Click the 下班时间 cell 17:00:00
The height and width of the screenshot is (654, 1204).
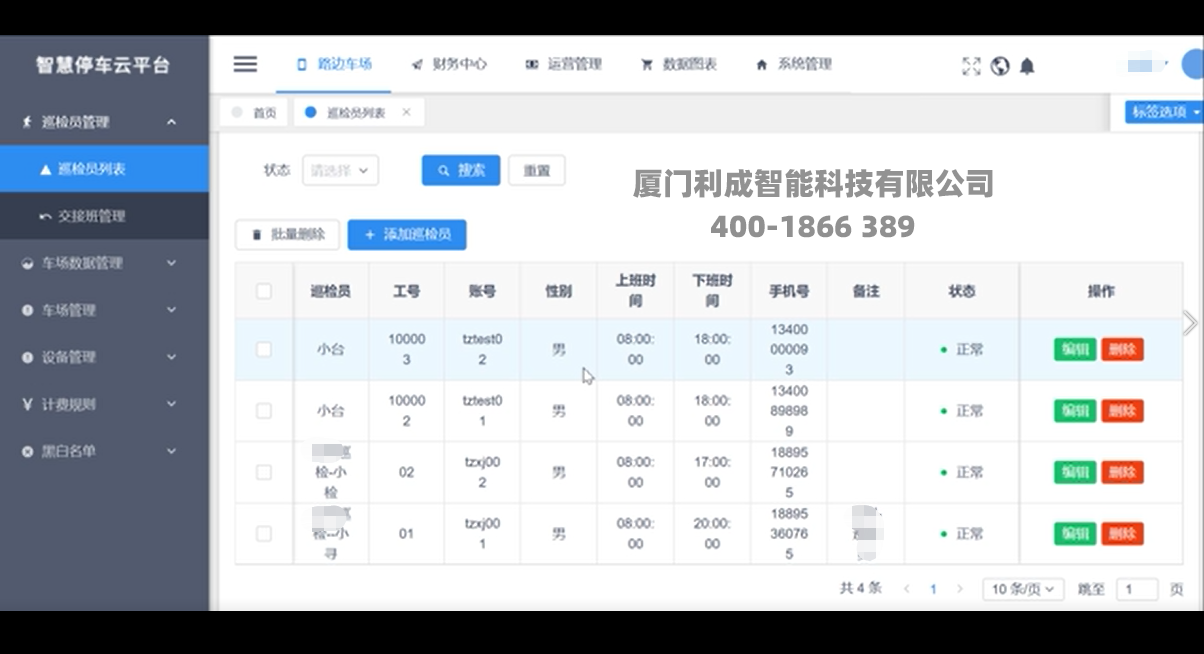[x=712, y=472]
